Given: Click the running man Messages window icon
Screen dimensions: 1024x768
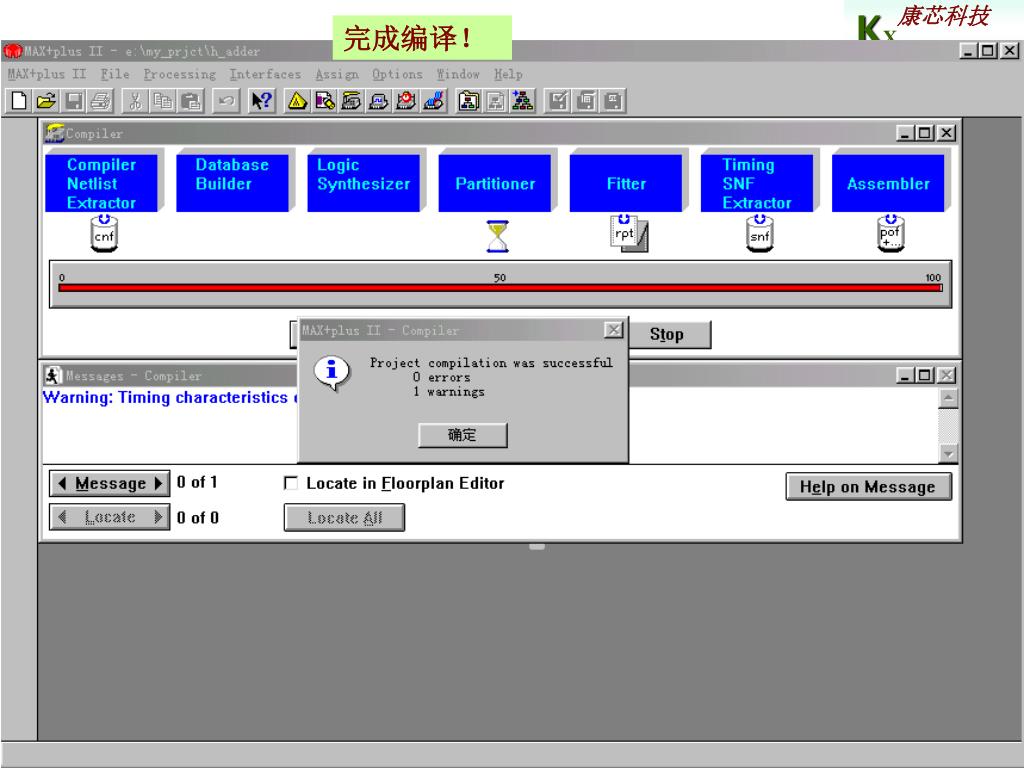Looking at the screenshot, I should pyautogui.click(x=53, y=376).
